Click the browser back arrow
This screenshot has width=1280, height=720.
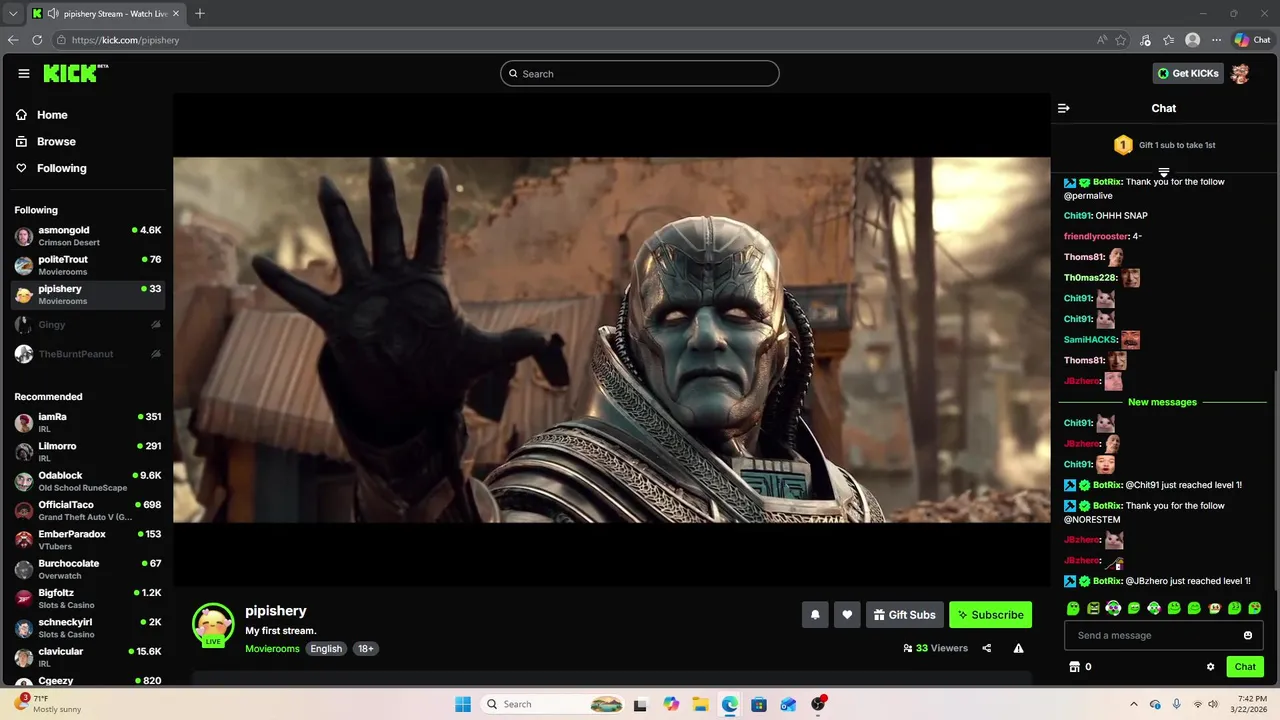click(13, 40)
